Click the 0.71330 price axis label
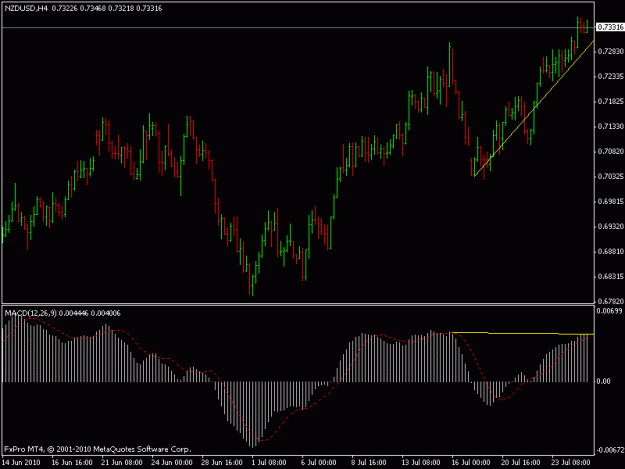625x469 pixels. click(610, 126)
